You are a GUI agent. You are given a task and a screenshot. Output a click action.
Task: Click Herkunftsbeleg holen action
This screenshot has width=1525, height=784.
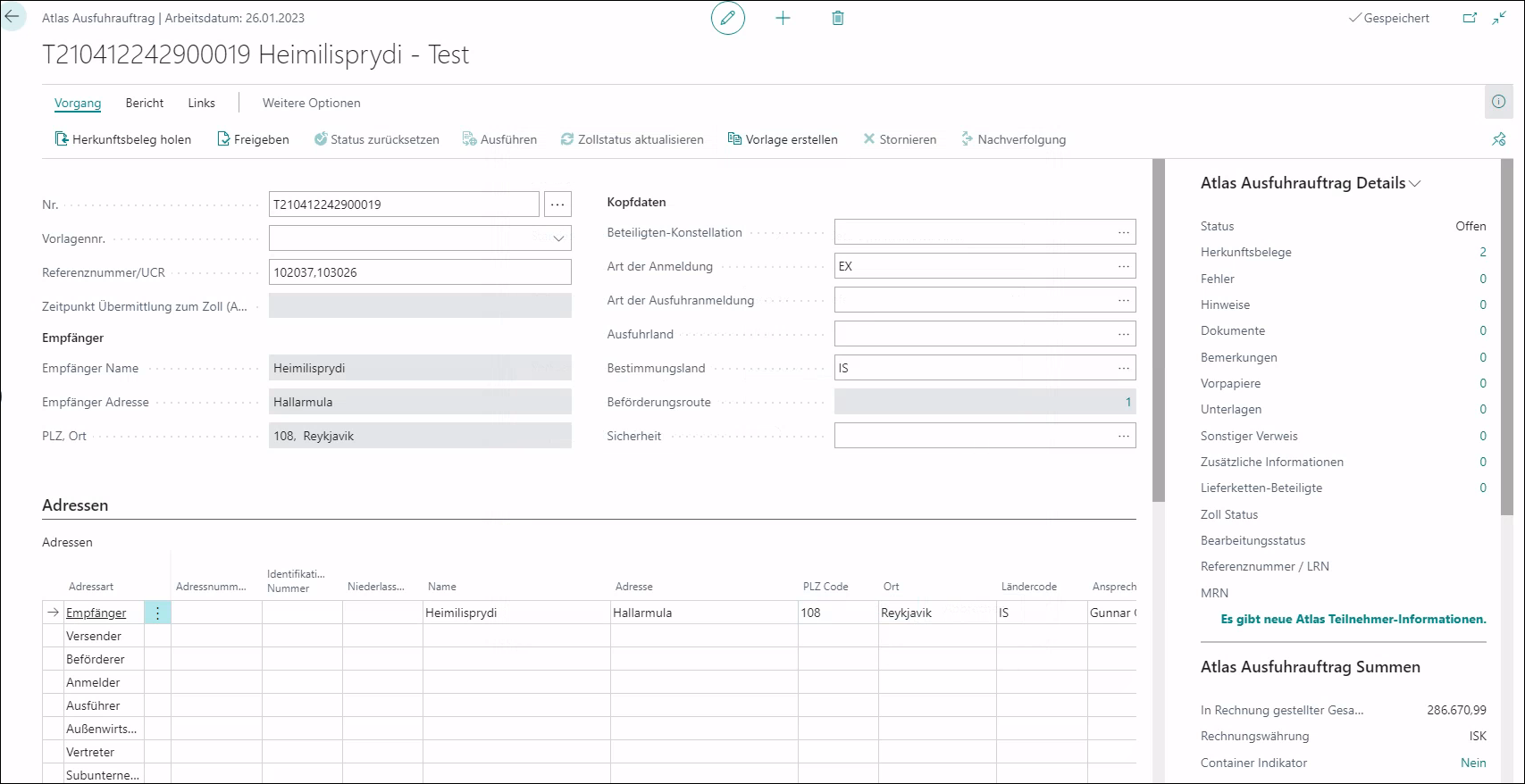coord(123,139)
